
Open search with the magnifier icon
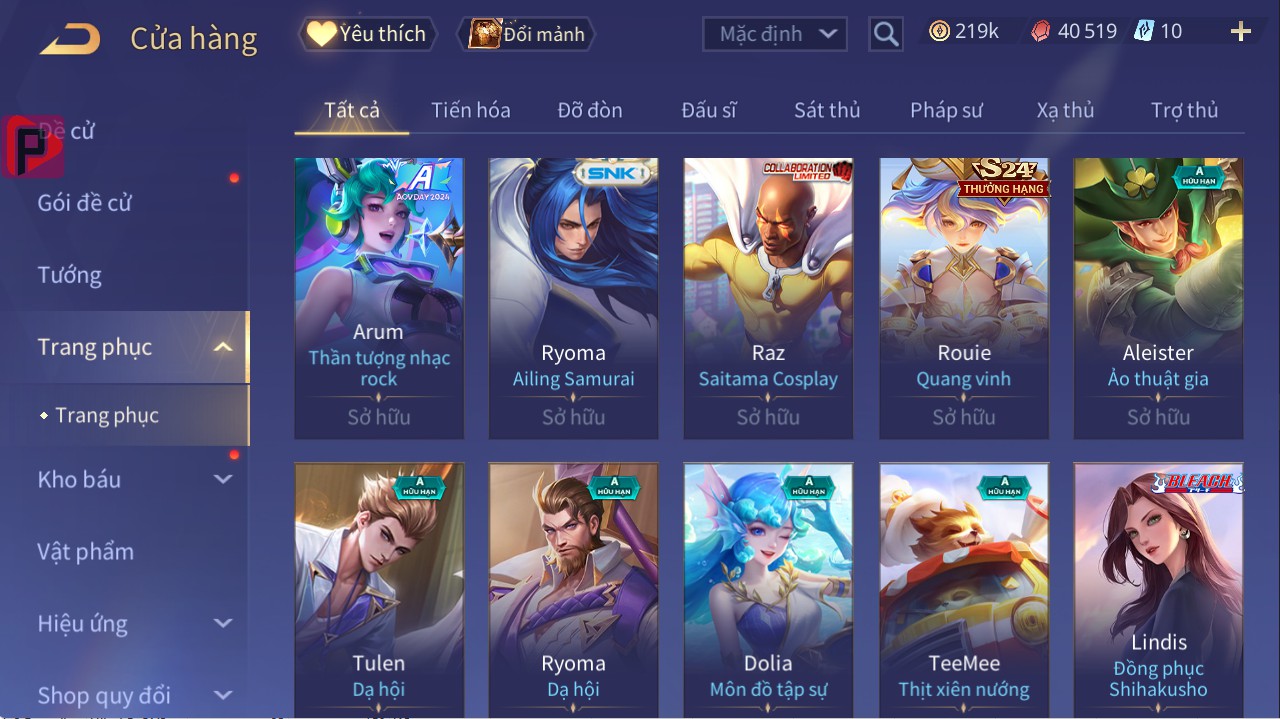coord(886,34)
